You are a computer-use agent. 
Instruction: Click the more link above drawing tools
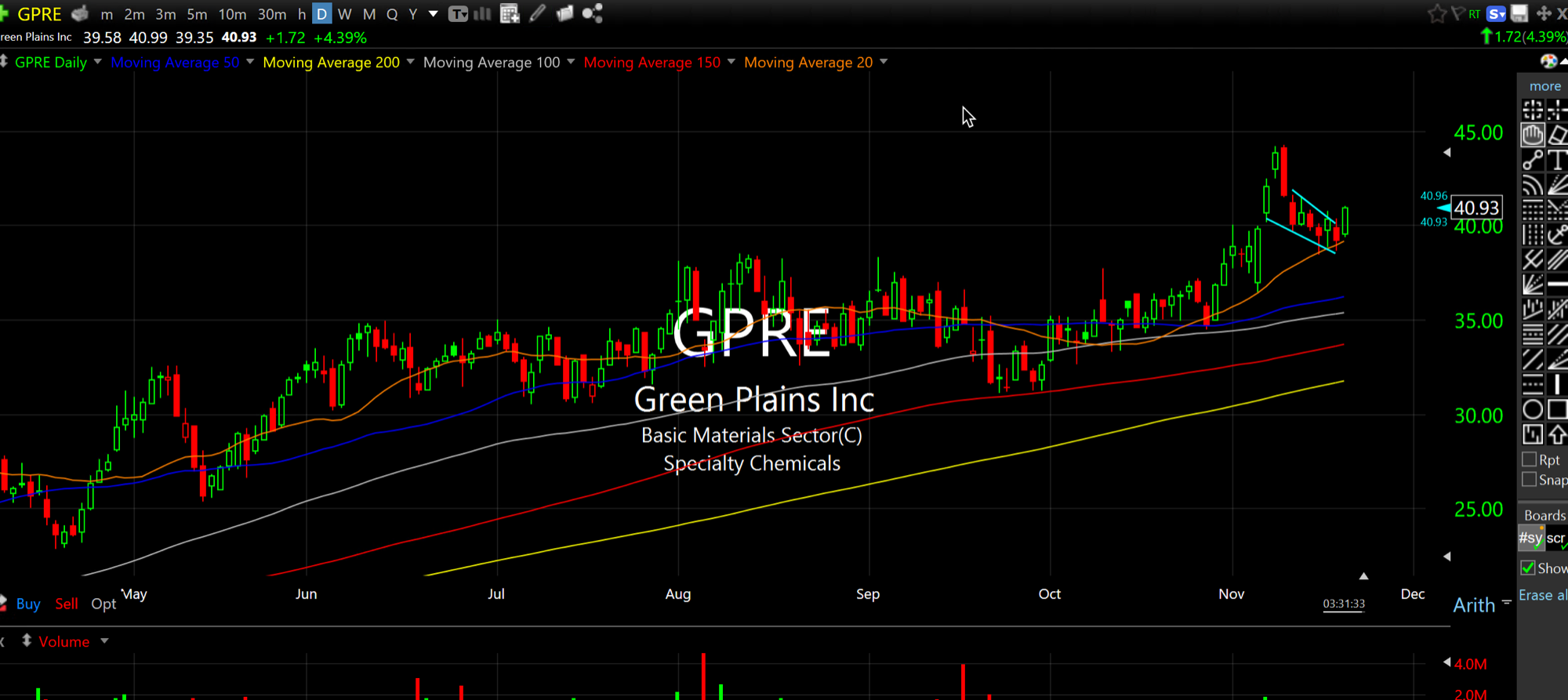(x=1544, y=86)
